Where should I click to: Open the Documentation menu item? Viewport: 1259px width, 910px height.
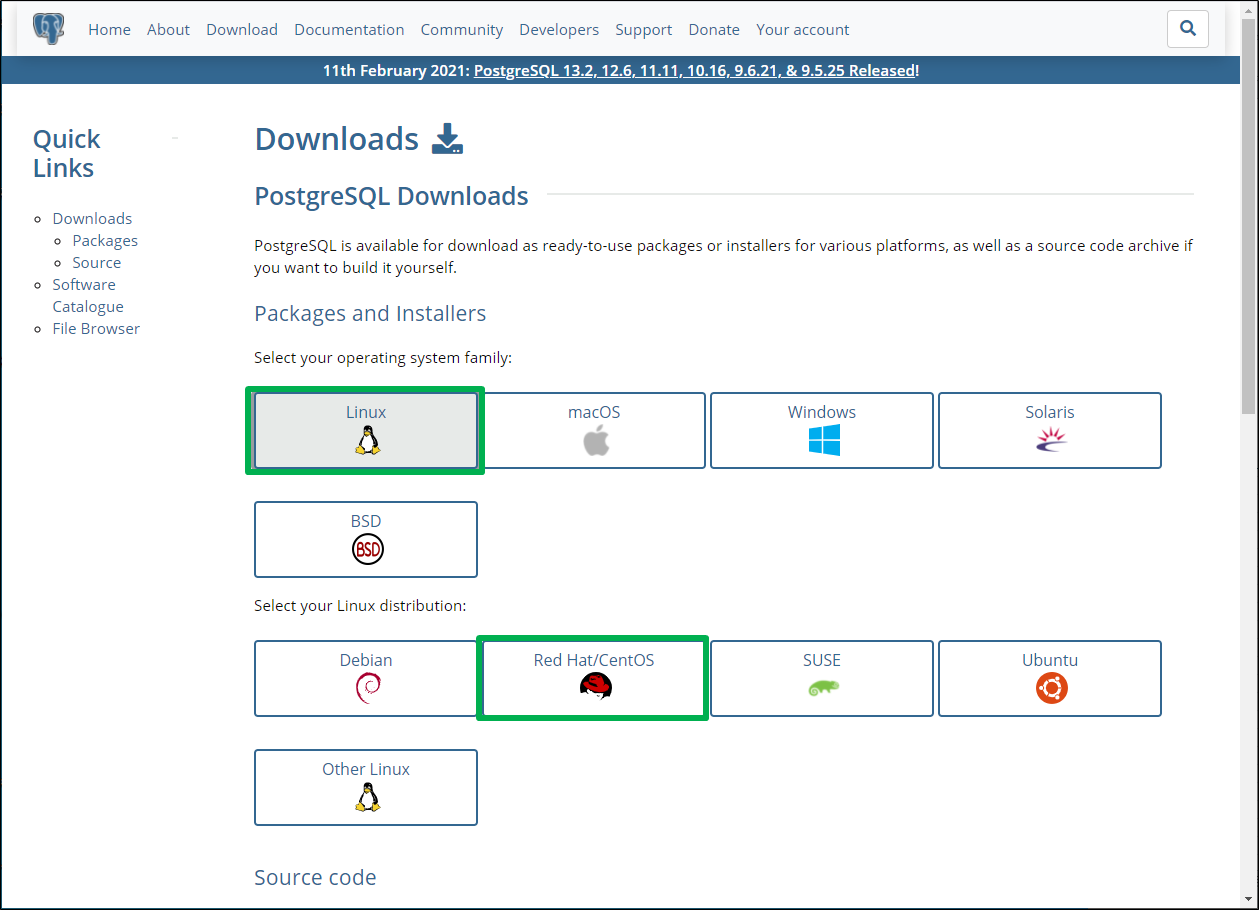pyautogui.click(x=349, y=30)
